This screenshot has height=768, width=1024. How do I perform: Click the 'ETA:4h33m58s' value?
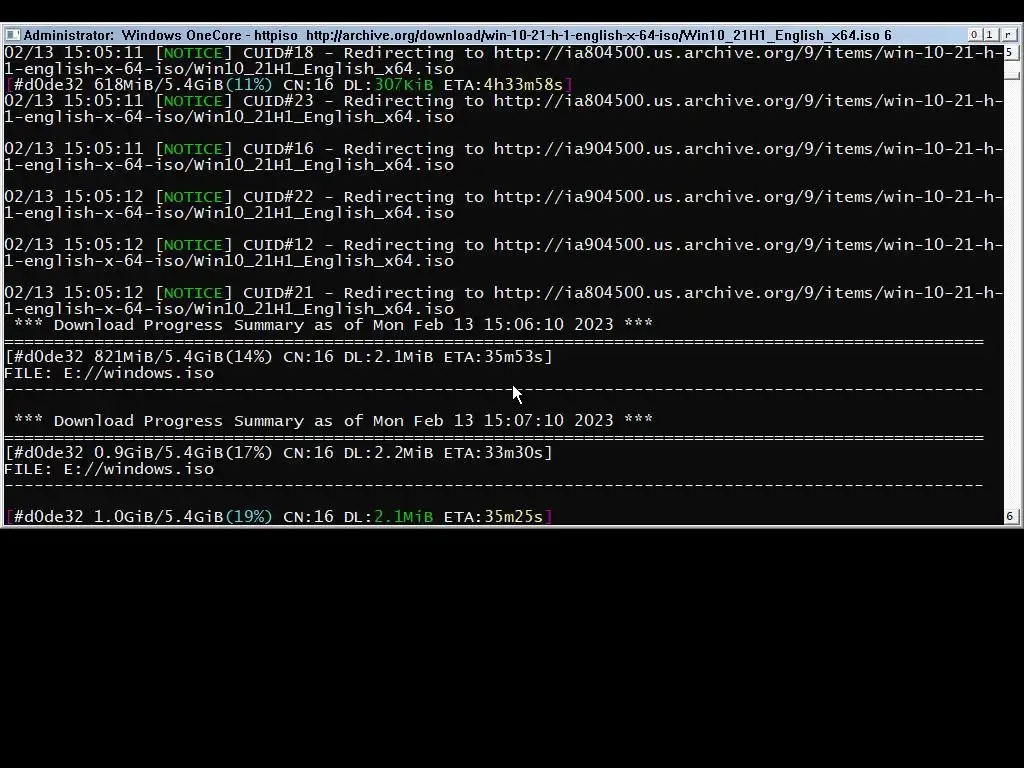503,85
